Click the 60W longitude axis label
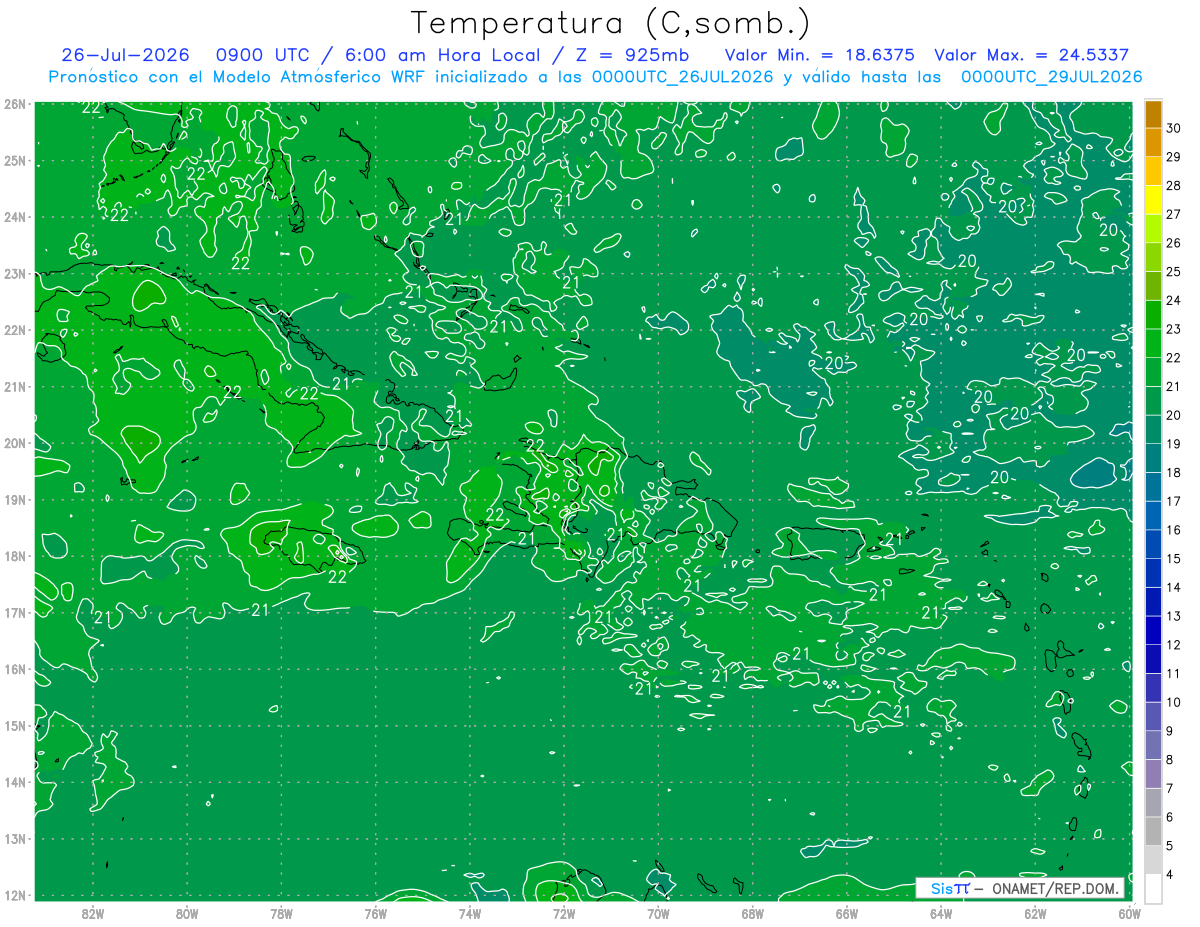The height and width of the screenshot is (927, 1200). pos(1129,913)
